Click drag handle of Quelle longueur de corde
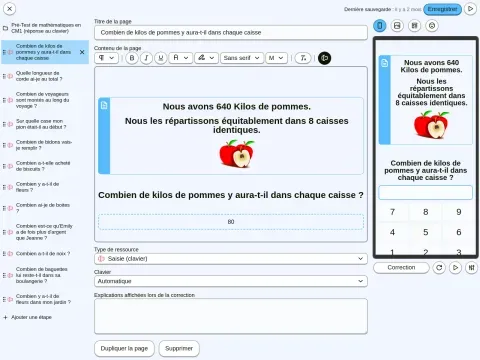The height and width of the screenshot is (360, 480). coord(4,76)
